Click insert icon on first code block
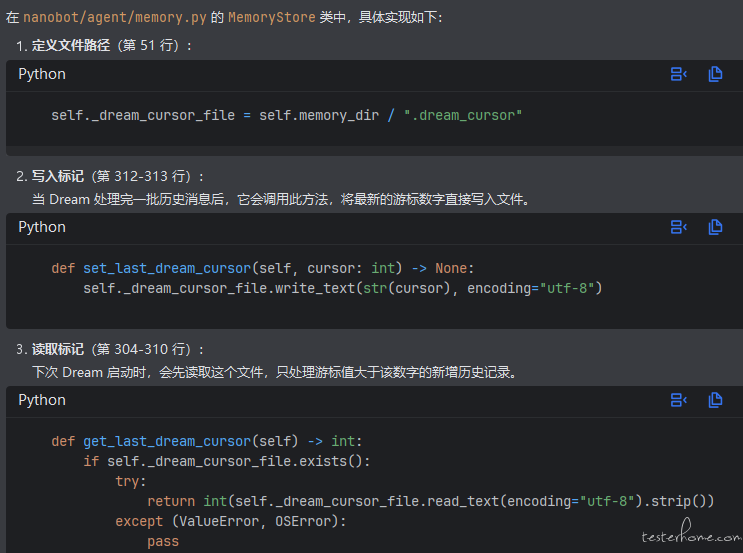This screenshot has width=743, height=553. click(x=679, y=74)
